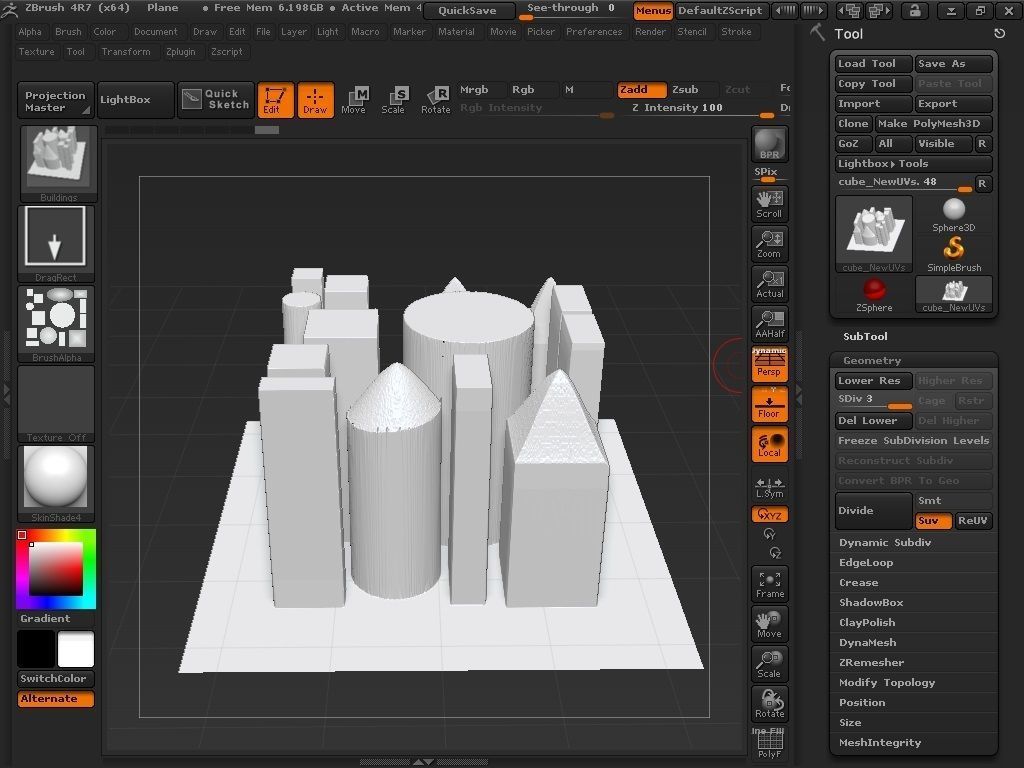Open the Buildings brush thumbnail
The width and height of the screenshot is (1024, 768).
58,163
